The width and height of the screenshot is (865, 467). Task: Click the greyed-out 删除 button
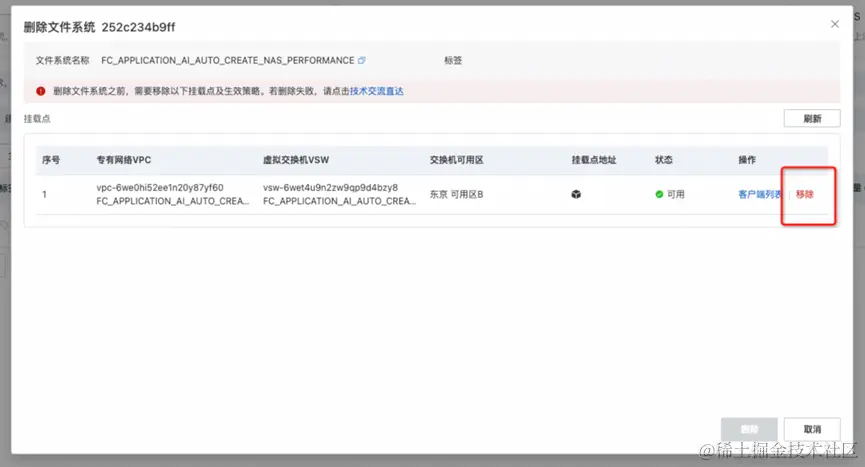pos(749,429)
